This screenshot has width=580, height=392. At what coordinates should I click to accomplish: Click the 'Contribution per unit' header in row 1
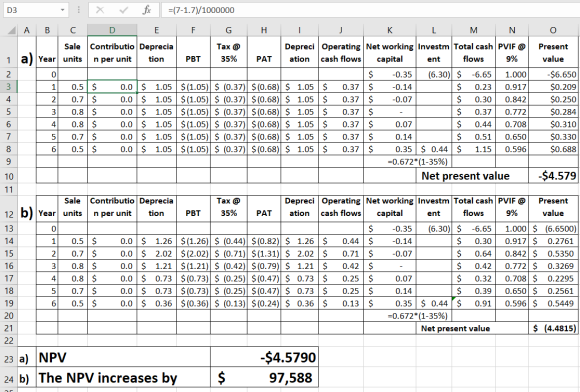pyautogui.click(x=112, y=53)
